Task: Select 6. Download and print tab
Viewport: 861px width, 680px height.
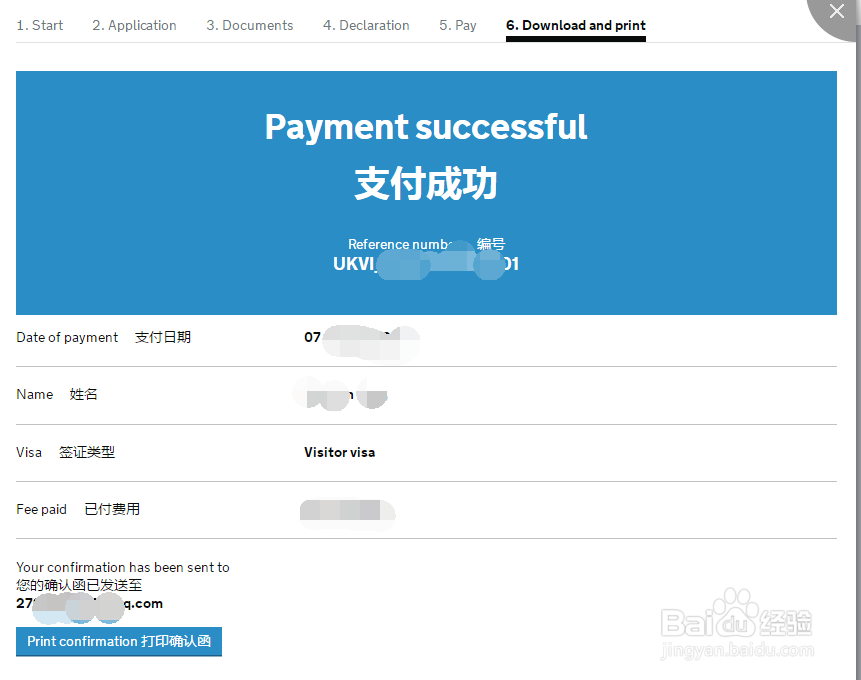Action: point(575,25)
